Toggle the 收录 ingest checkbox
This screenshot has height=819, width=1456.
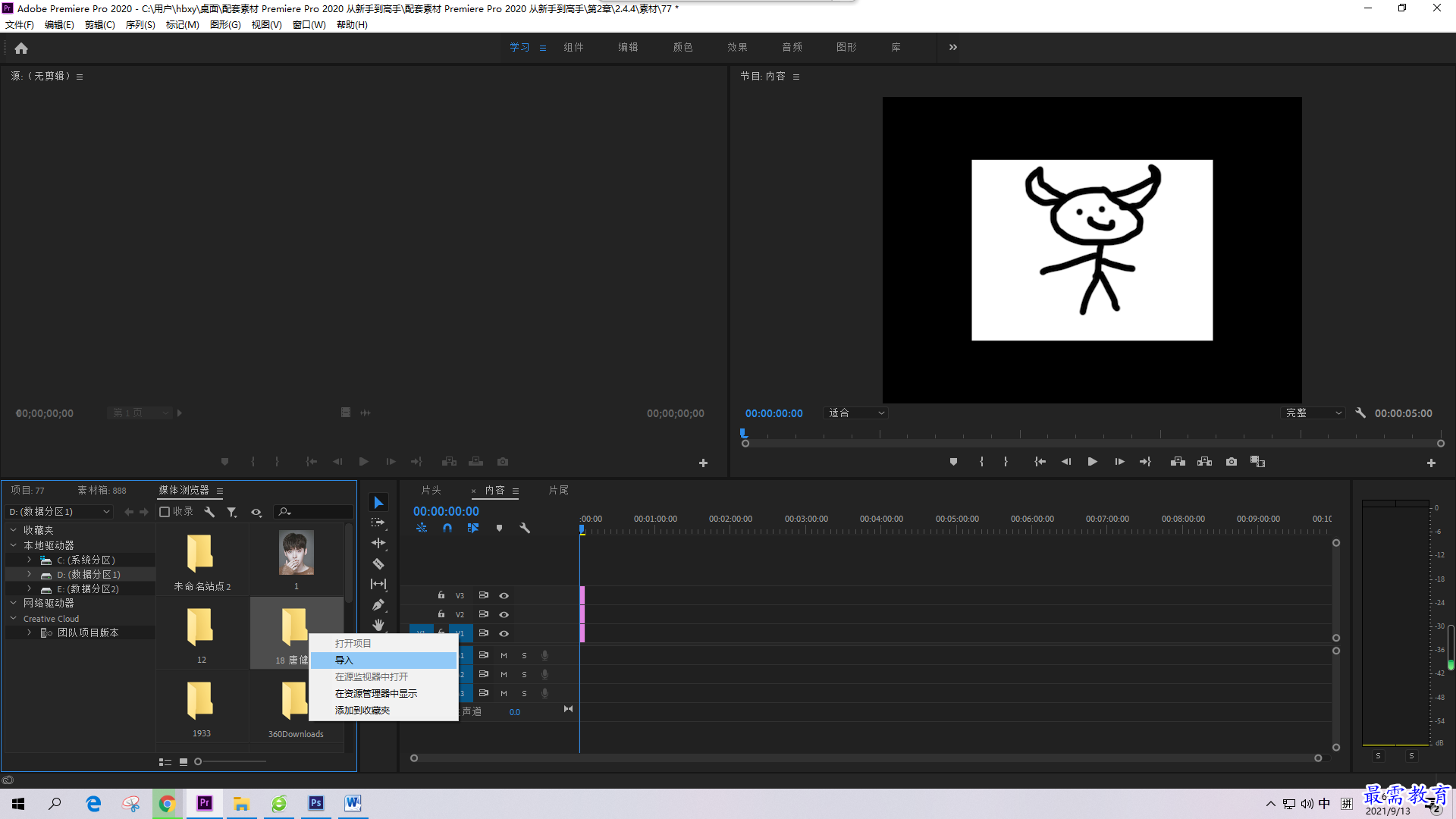[x=164, y=512]
